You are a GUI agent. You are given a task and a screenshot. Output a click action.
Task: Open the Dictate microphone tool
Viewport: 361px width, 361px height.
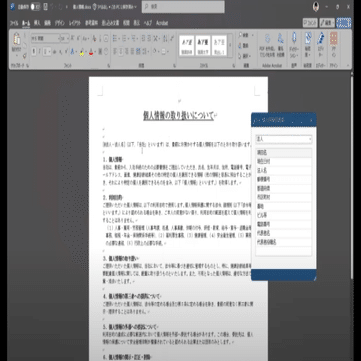click(x=294, y=38)
